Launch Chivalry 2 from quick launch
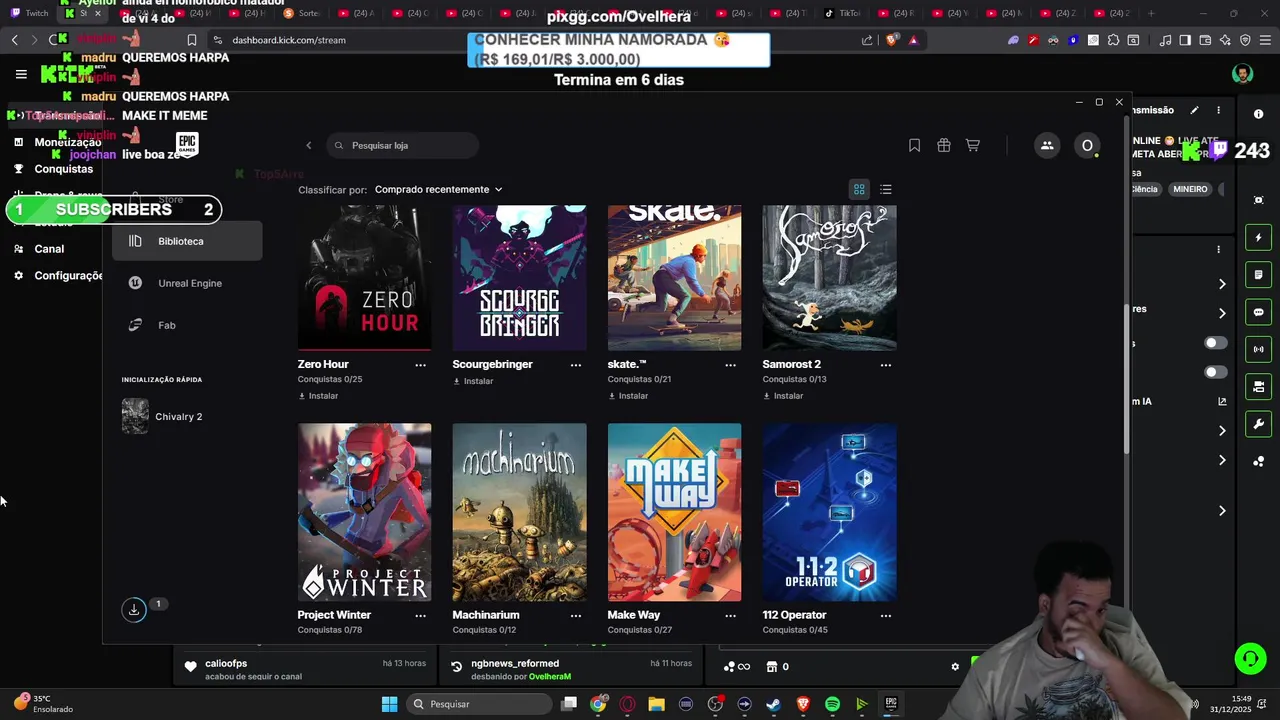 pos(162,416)
